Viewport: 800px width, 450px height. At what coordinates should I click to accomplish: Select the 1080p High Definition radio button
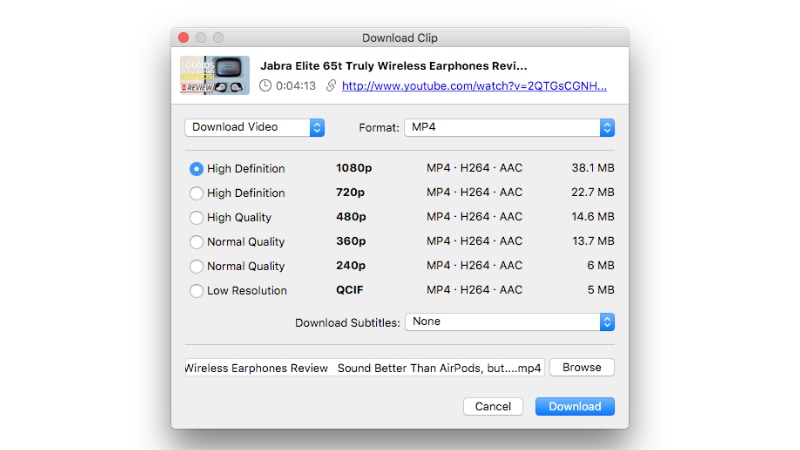[x=196, y=169]
